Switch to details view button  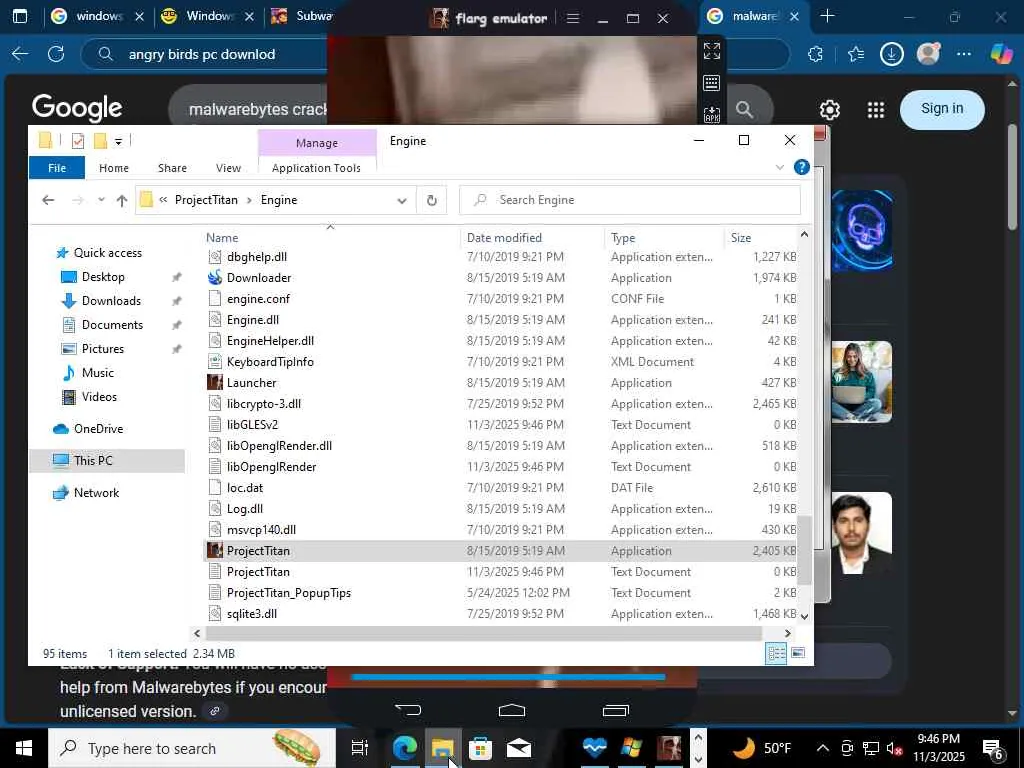click(776, 653)
